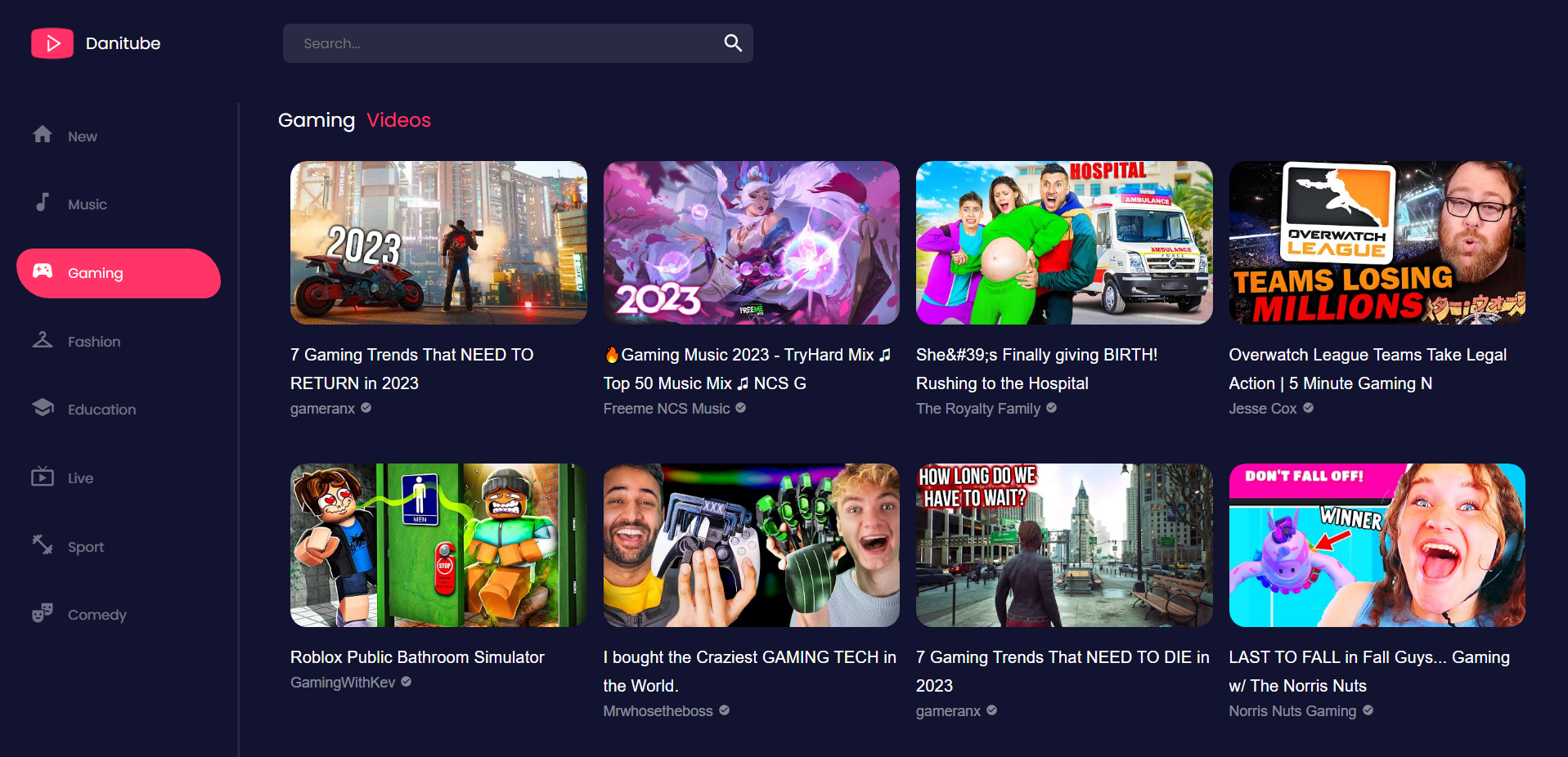The width and height of the screenshot is (1568, 757).
Task: Click the search magnifier icon
Action: 733,43
